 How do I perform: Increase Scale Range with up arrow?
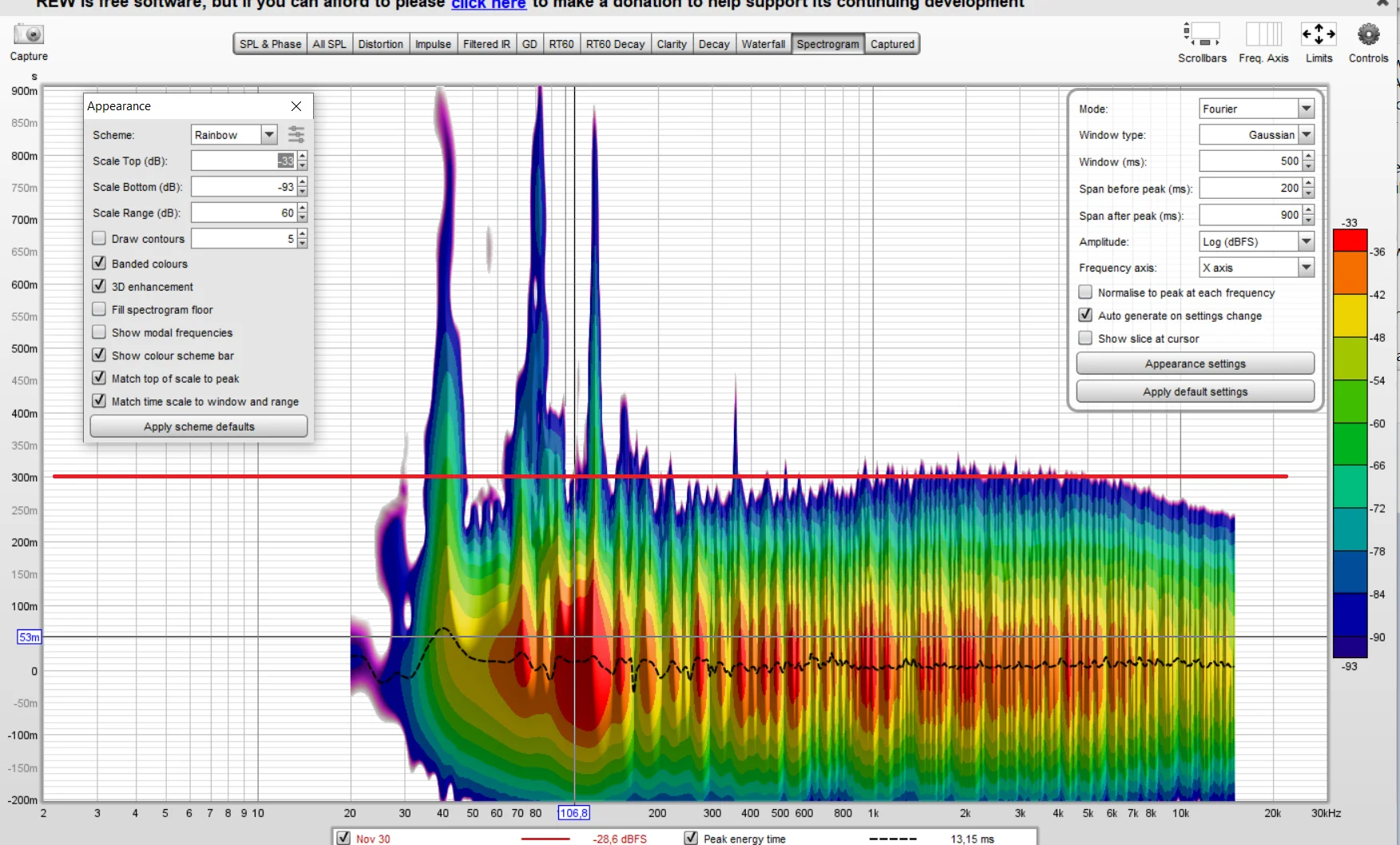tap(302, 208)
